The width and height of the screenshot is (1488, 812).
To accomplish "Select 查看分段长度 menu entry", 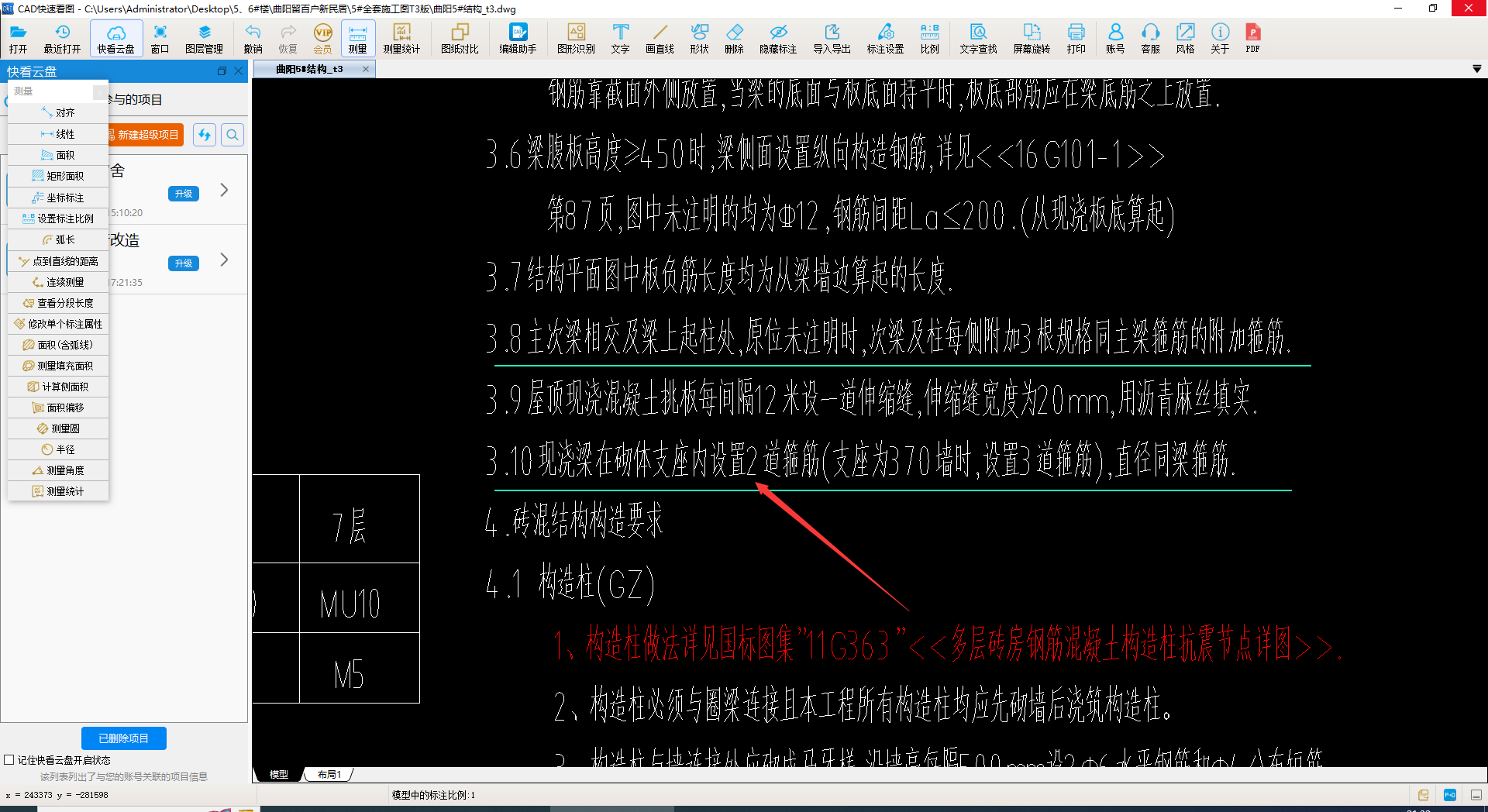I will (58, 303).
